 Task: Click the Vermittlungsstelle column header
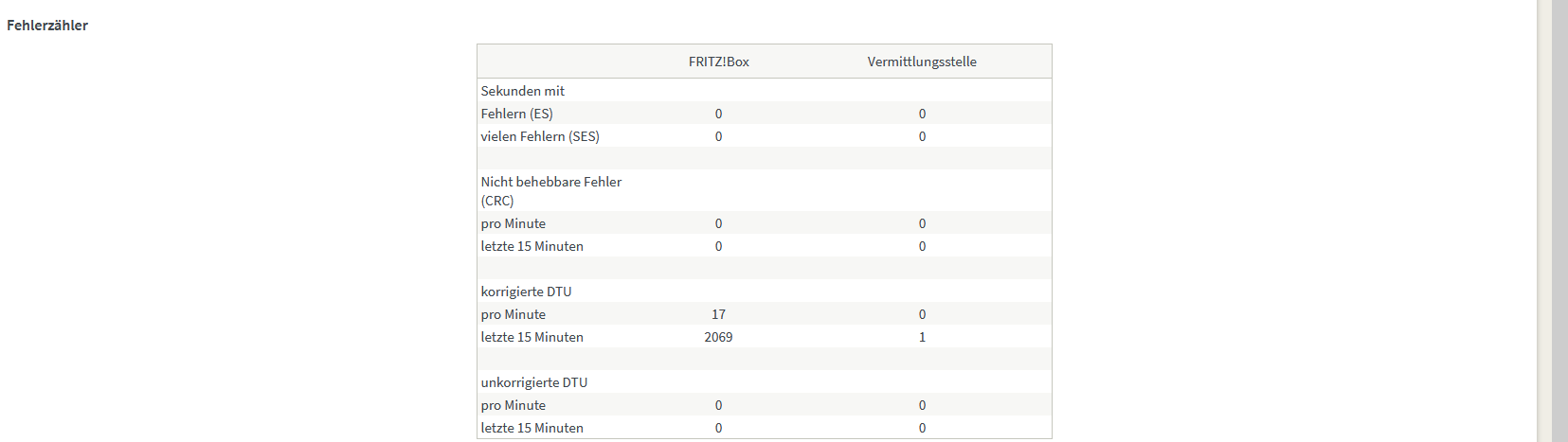coord(921,62)
